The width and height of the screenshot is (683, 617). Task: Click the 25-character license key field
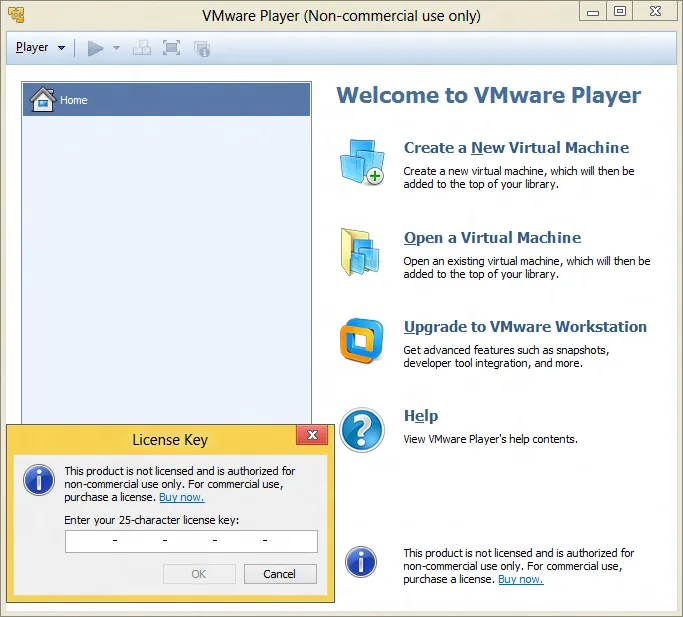(191, 541)
